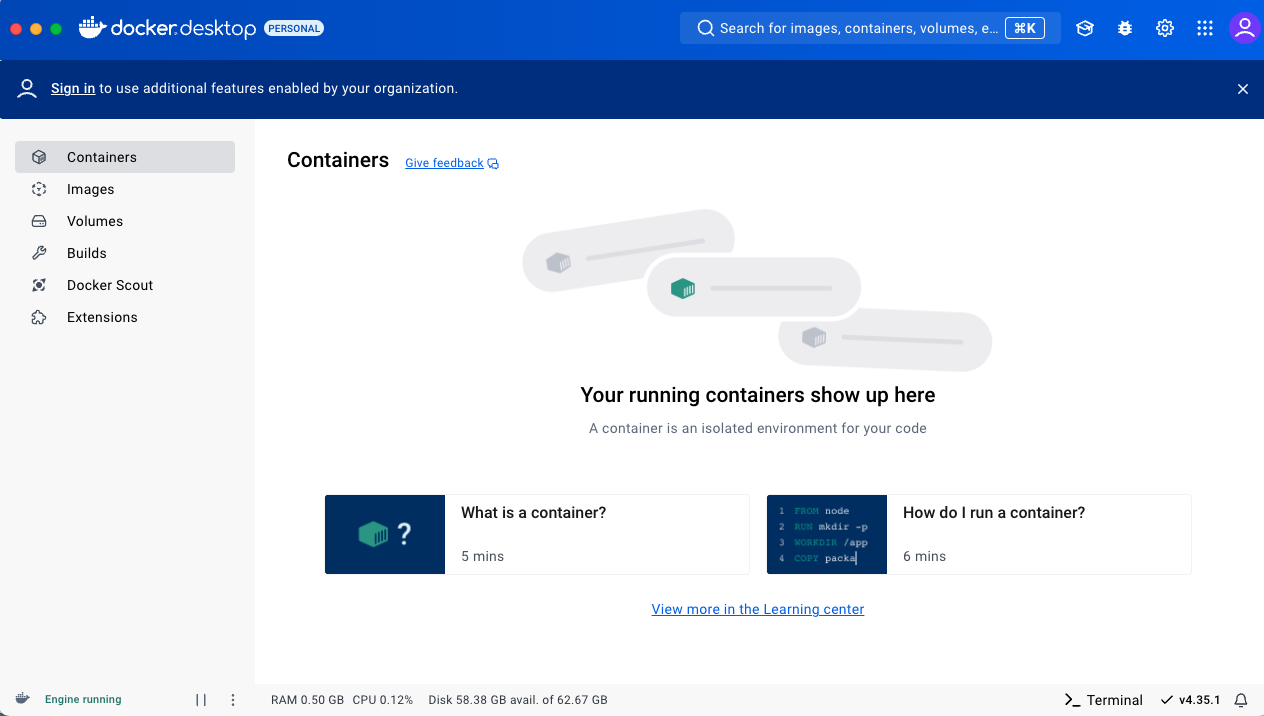The height and width of the screenshot is (716, 1264).
Task: Go to the Builds section
Action: point(87,253)
